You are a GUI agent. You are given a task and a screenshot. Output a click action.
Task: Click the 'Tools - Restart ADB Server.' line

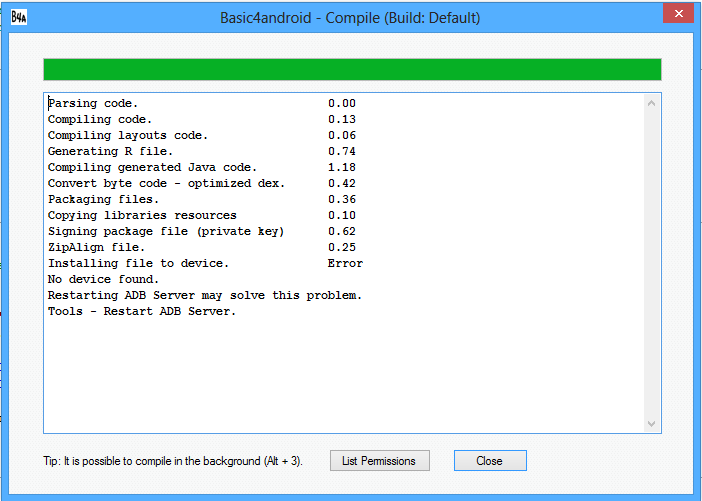click(141, 311)
